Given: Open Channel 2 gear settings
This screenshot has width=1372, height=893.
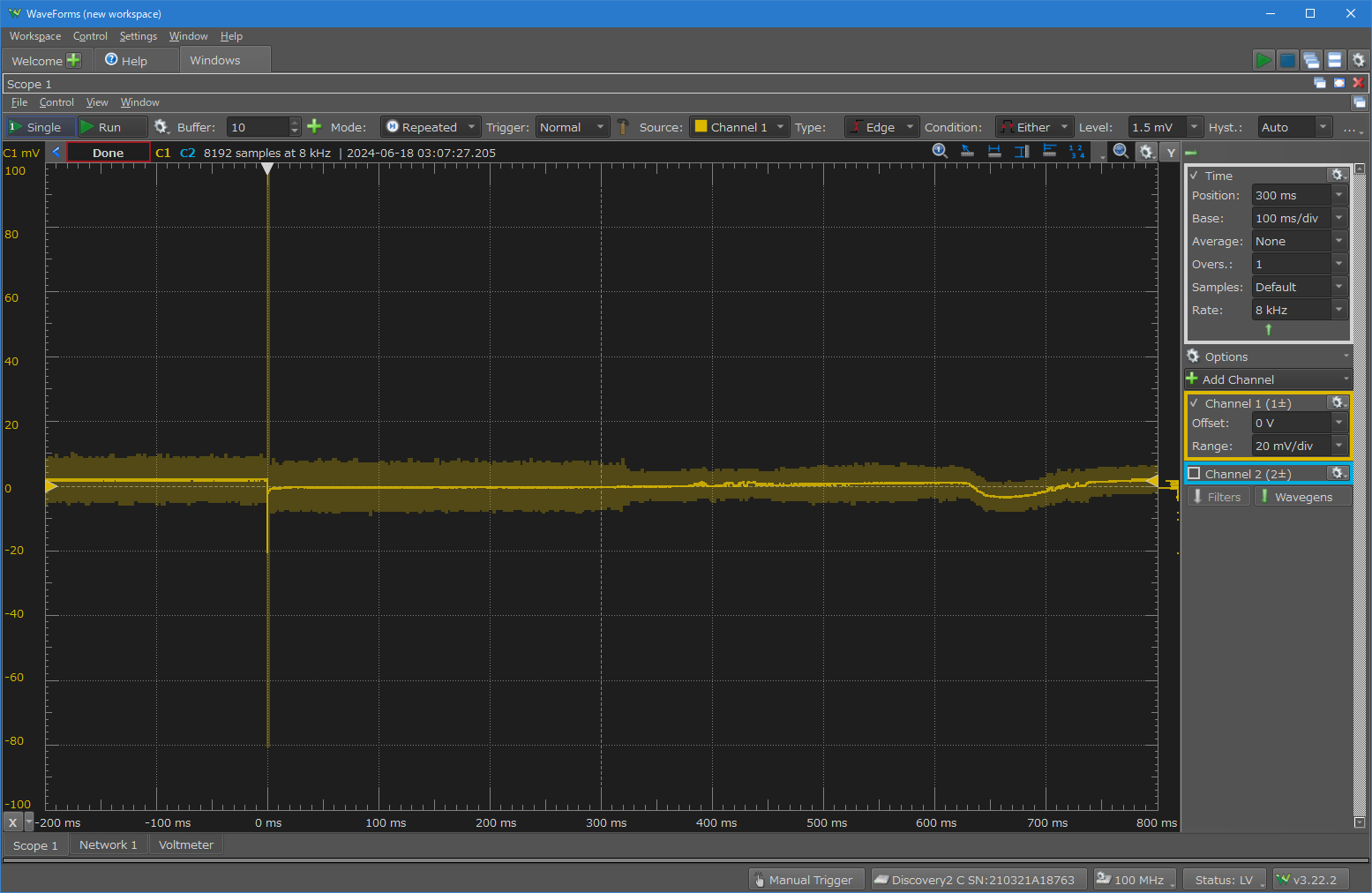Looking at the screenshot, I should 1338,473.
